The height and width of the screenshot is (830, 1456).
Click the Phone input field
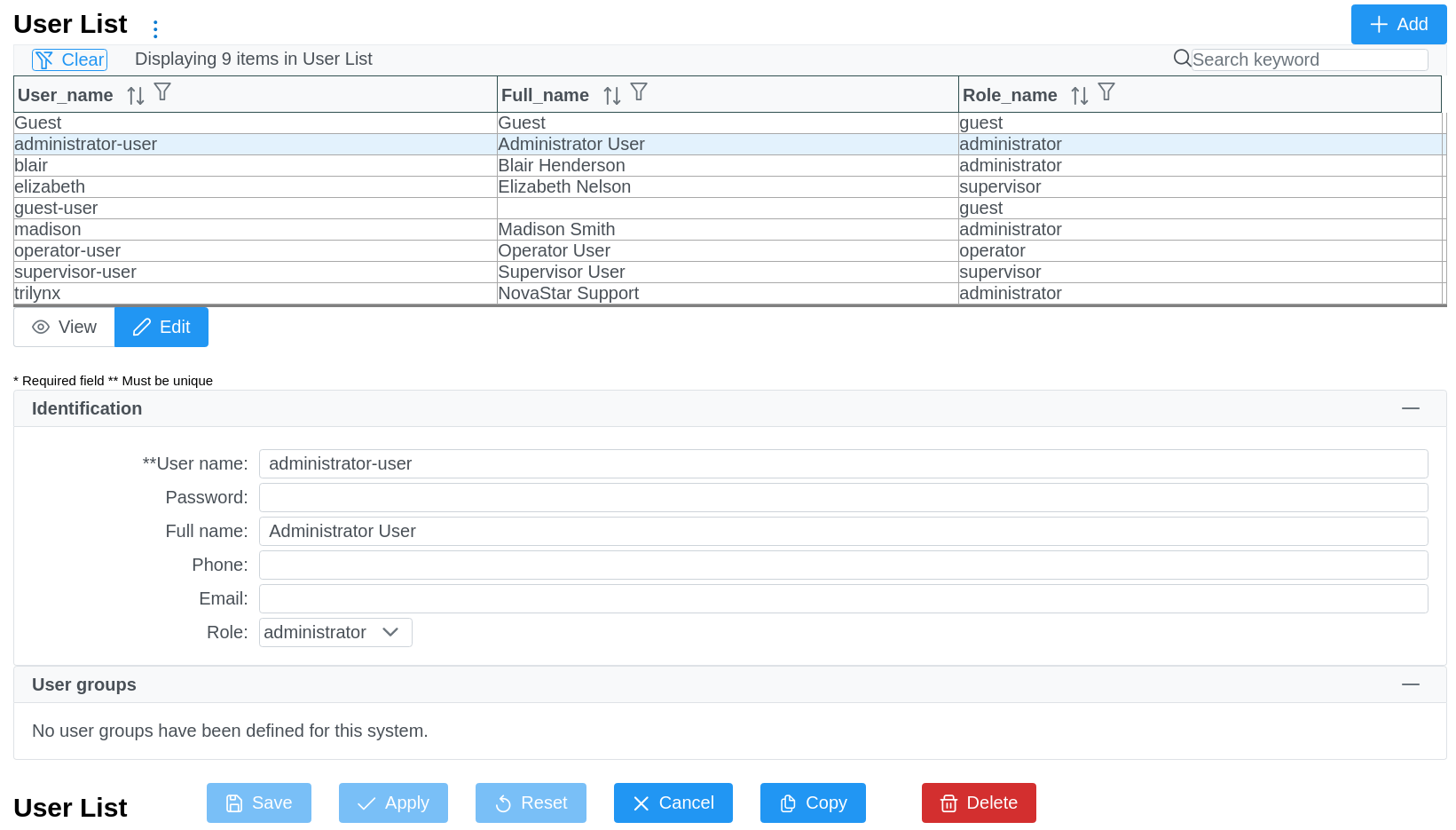[843, 565]
